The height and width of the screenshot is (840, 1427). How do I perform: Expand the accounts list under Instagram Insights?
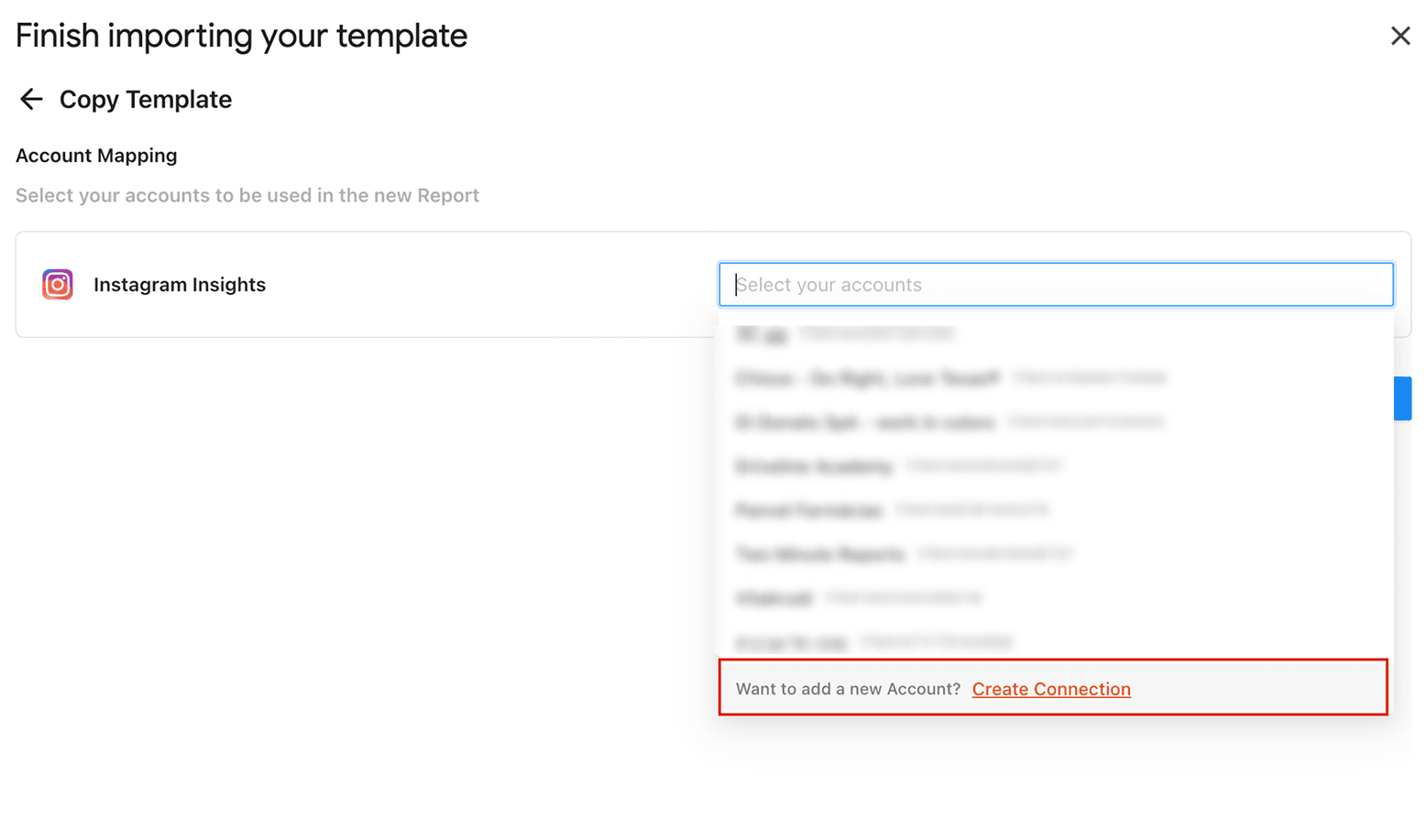coord(1054,284)
